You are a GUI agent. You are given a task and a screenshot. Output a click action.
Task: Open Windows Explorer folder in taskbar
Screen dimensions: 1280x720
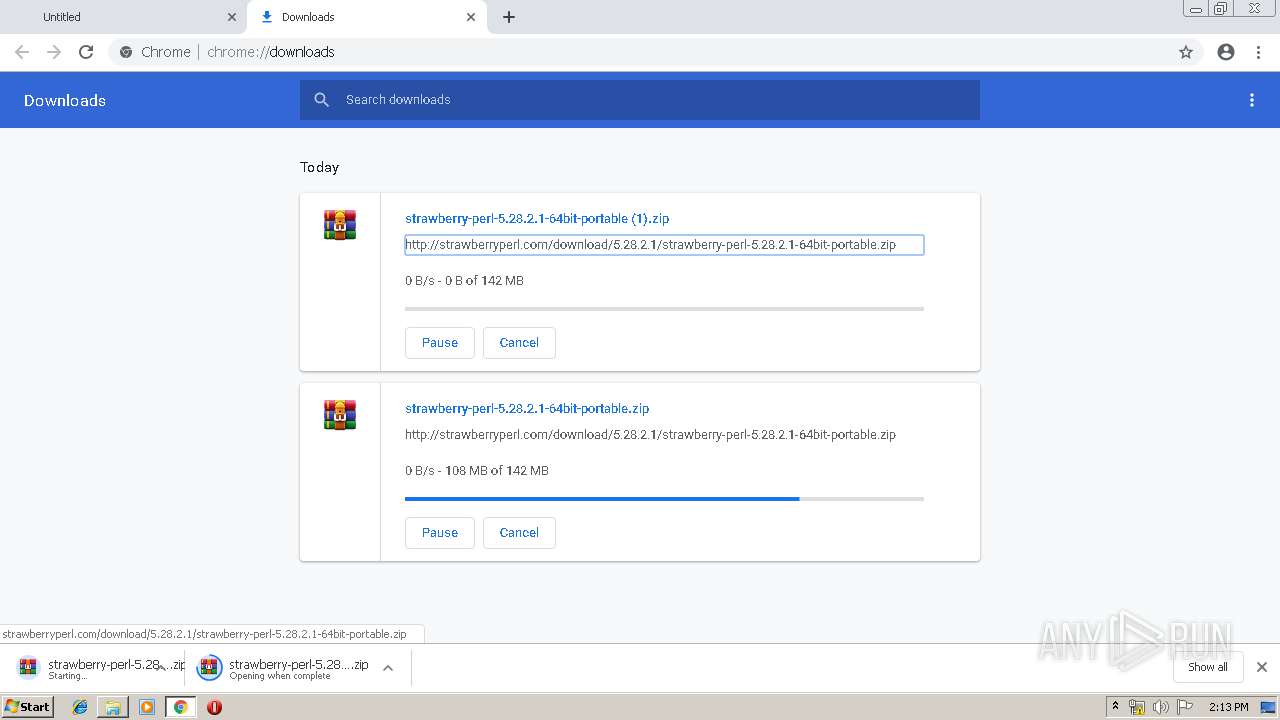113,707
